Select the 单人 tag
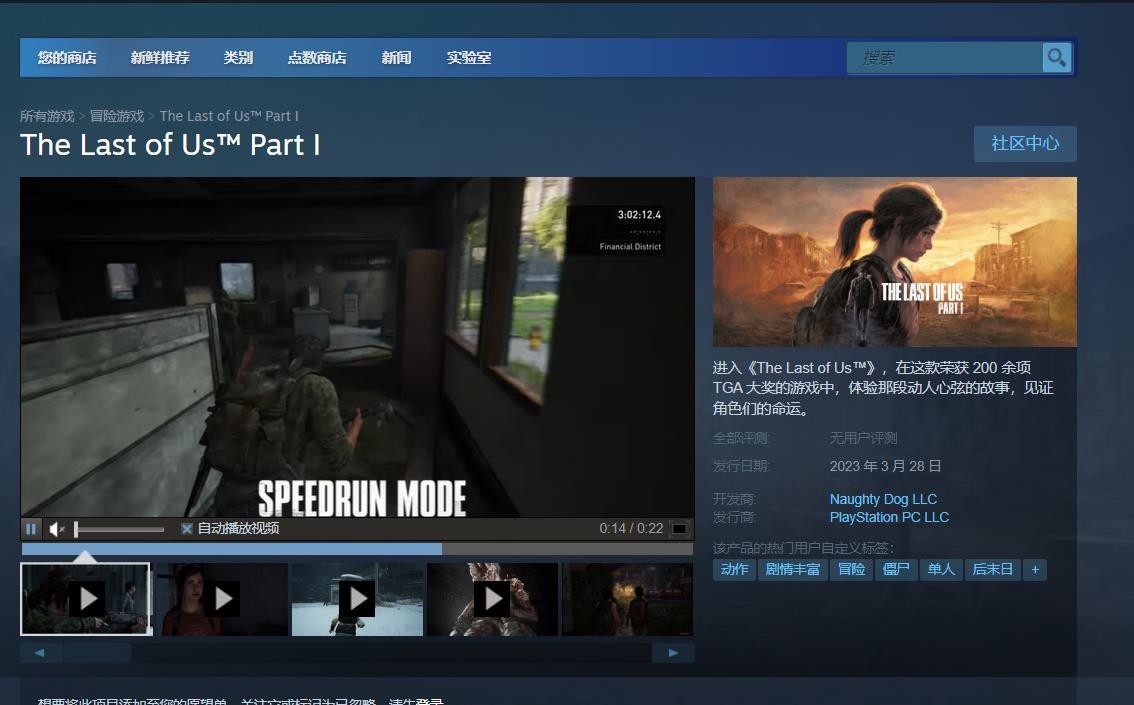The width and height of the screenshot is (1134, 705). [x=941, y=570]
